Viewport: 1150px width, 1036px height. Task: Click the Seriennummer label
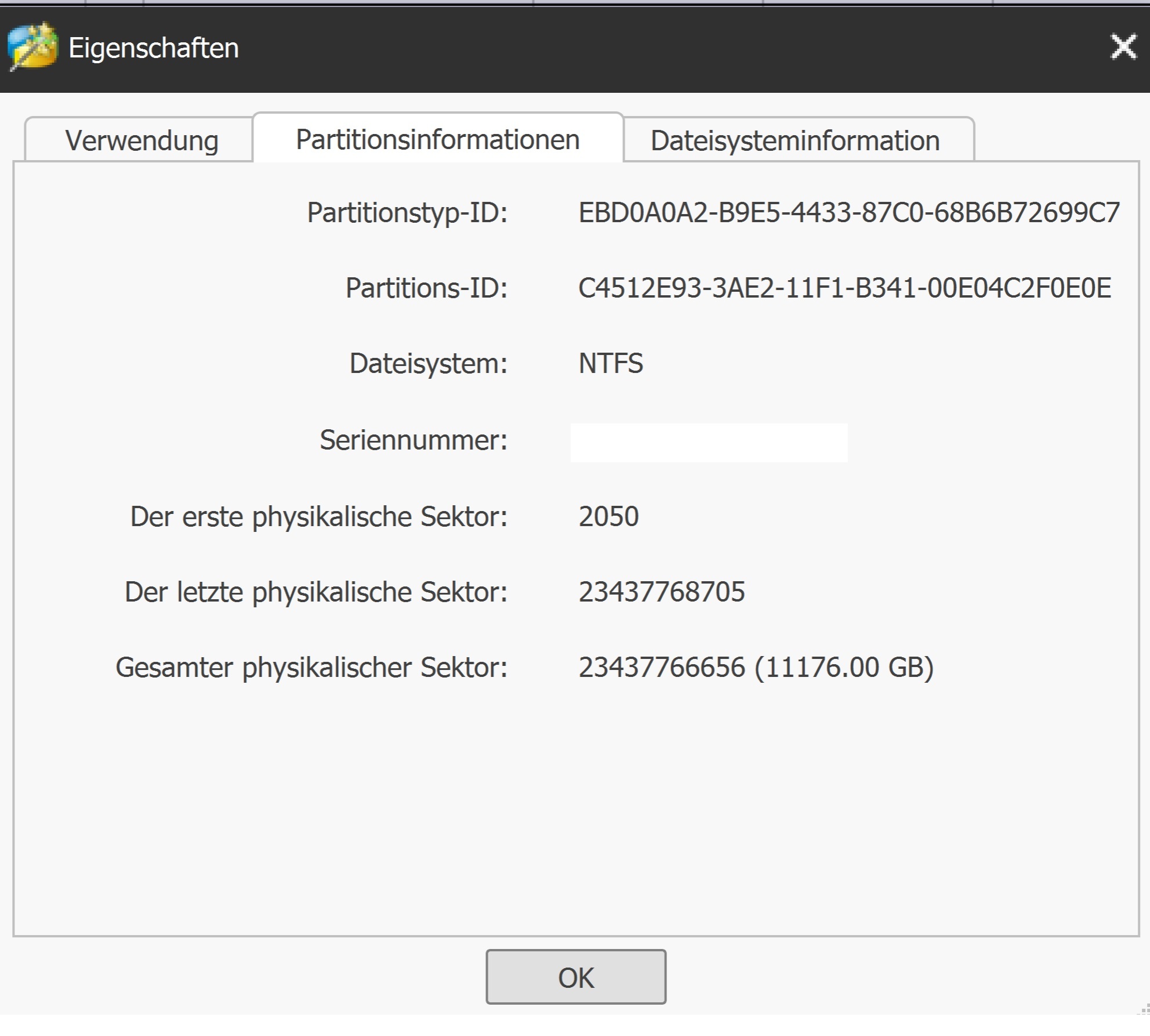pos(413,440)
